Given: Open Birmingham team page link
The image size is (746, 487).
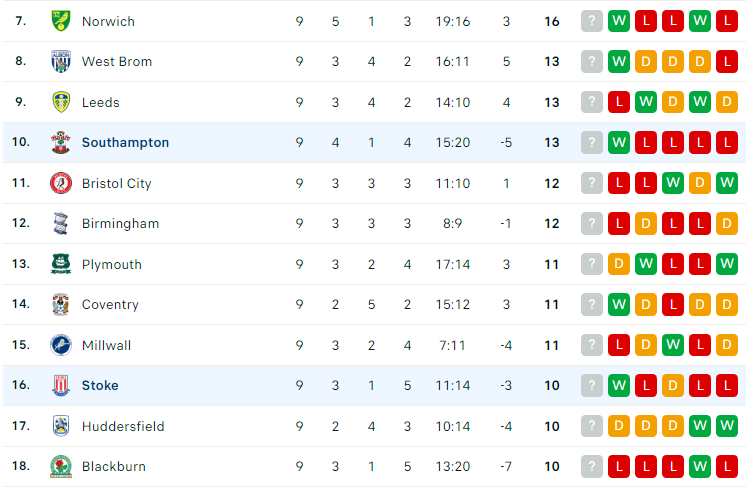Looking at the screenshot, I should click(120, 224).
